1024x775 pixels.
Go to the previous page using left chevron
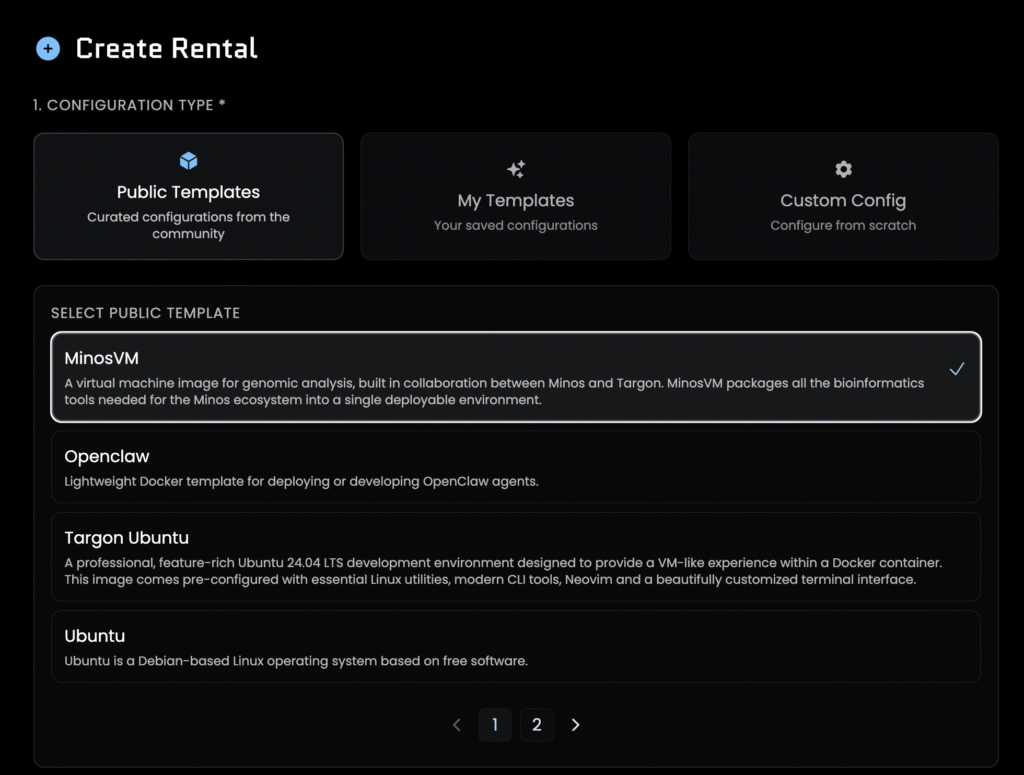point(457,725)
